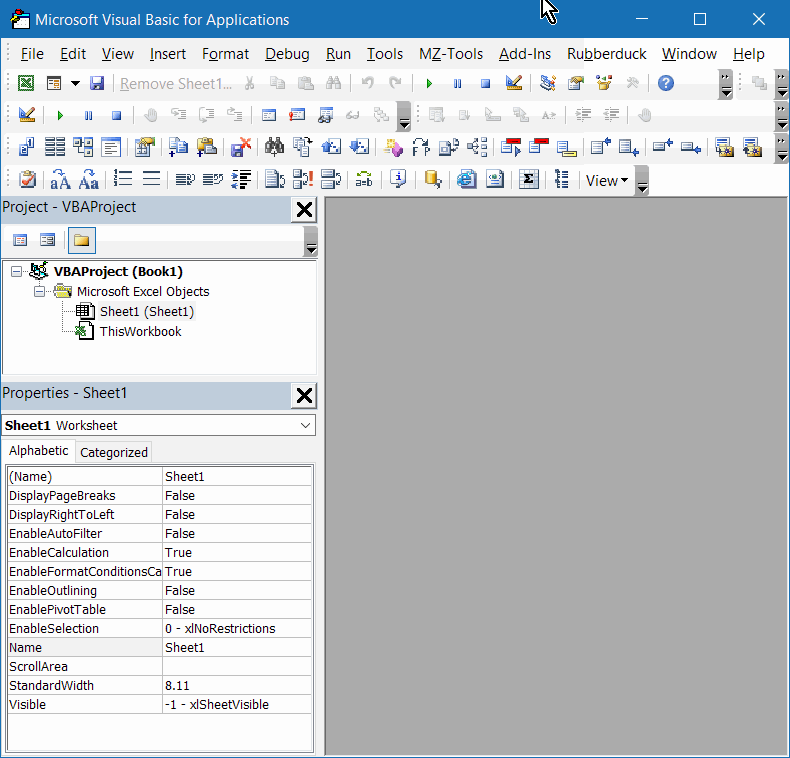Image resolution: width=790 pixels, height=758 pixels.
Task: Click the Find binoculars icon beside Paste
Action: [334, 83]
